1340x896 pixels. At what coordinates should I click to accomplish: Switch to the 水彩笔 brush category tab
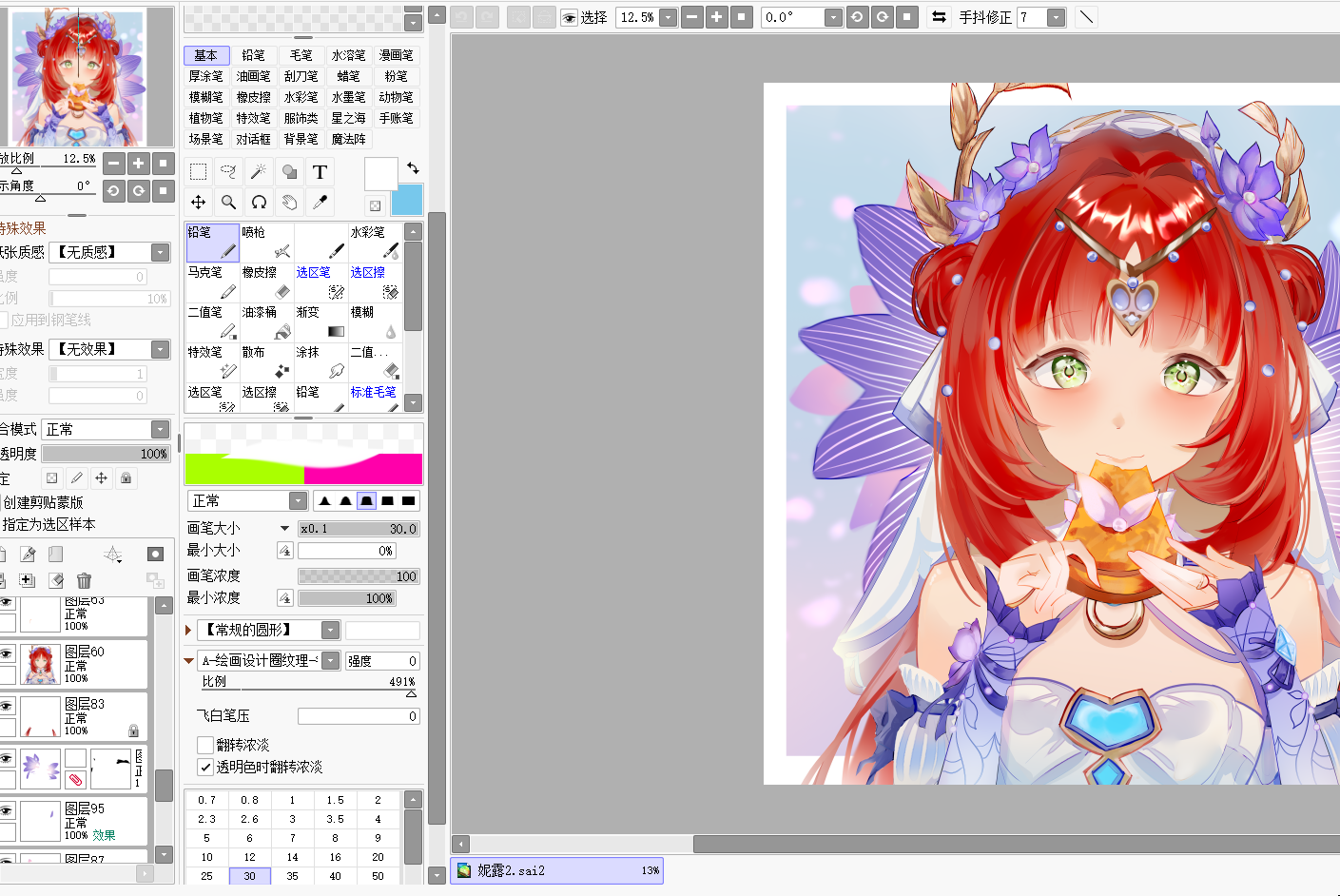click(x=301, y=97)
